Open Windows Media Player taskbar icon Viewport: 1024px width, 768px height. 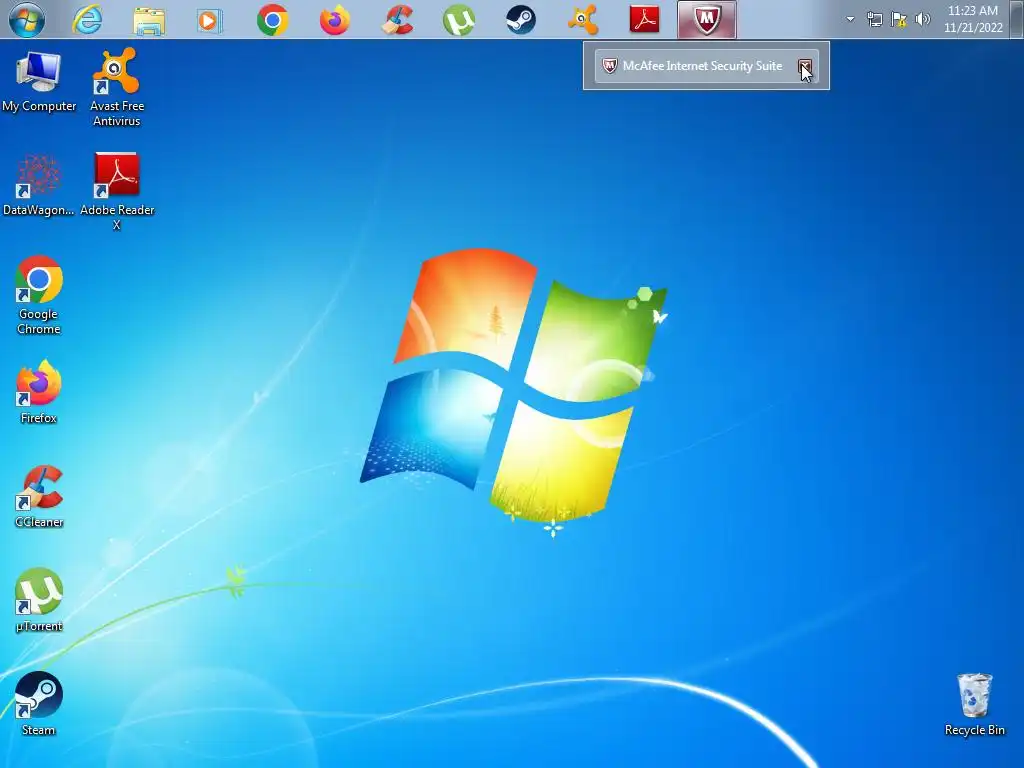(210, 20)
